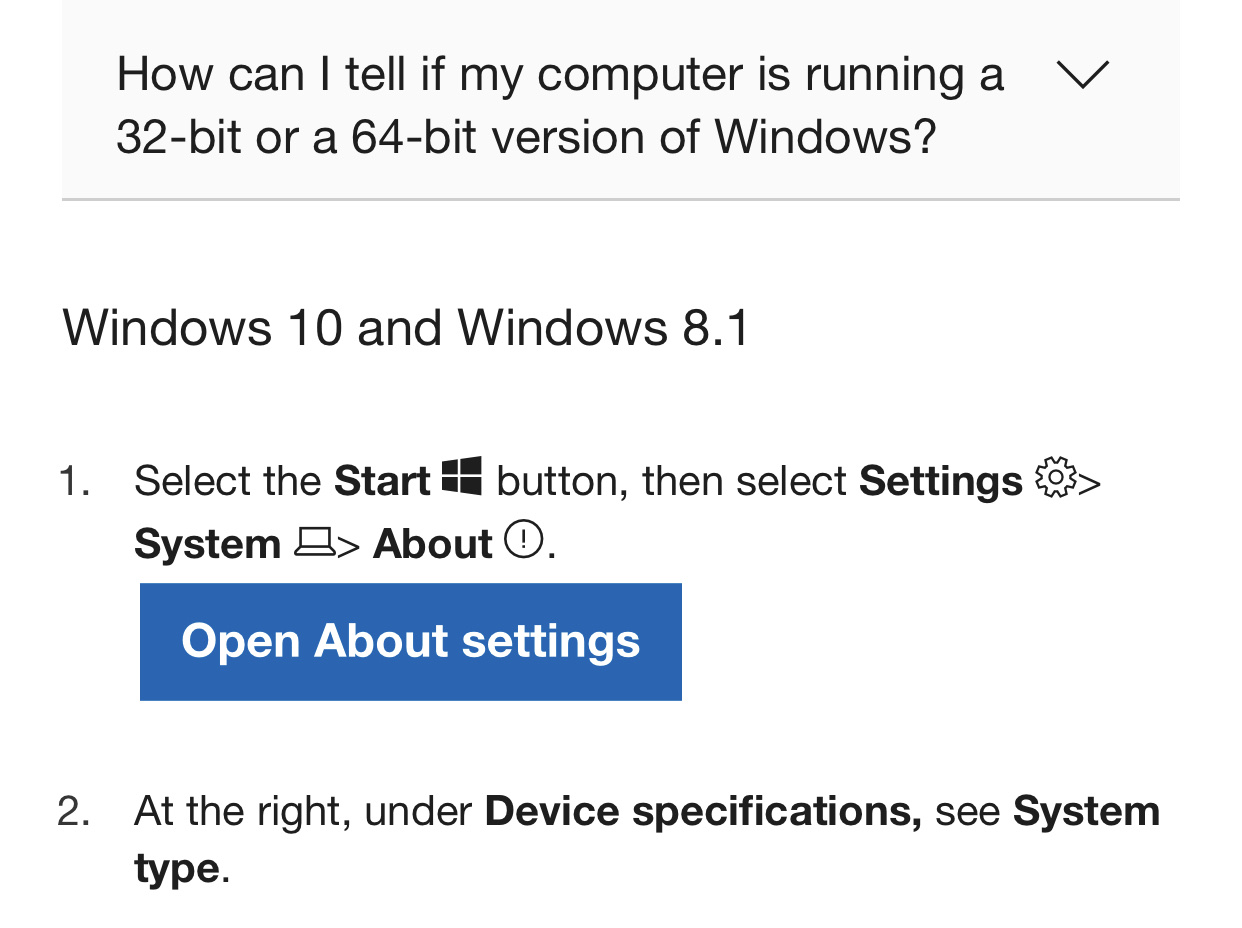Select the bold Settings text in step 1
1242x928 pixels.
pos(940,480)
